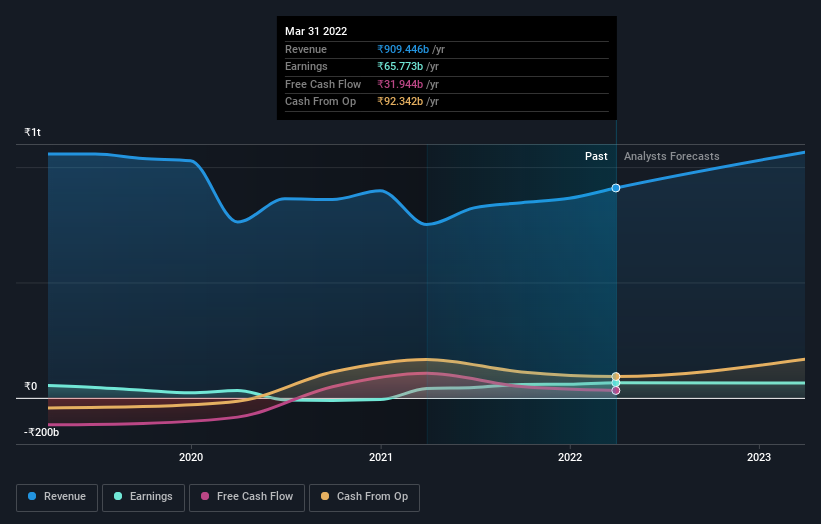Click the ₹65.773b earnings value
Screen dimensions: 821x524
pos(400,66)
